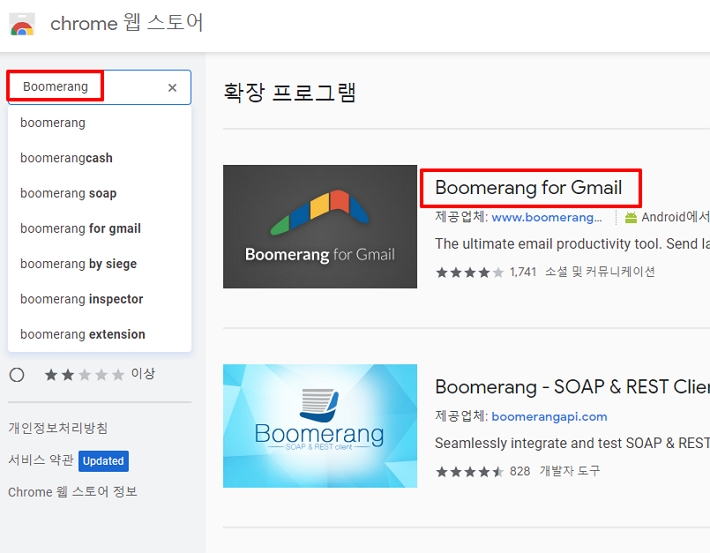Click the 개발자 도구 category label
The width and height of the screenshot is (710, 553).
click(x=569, y=471)
